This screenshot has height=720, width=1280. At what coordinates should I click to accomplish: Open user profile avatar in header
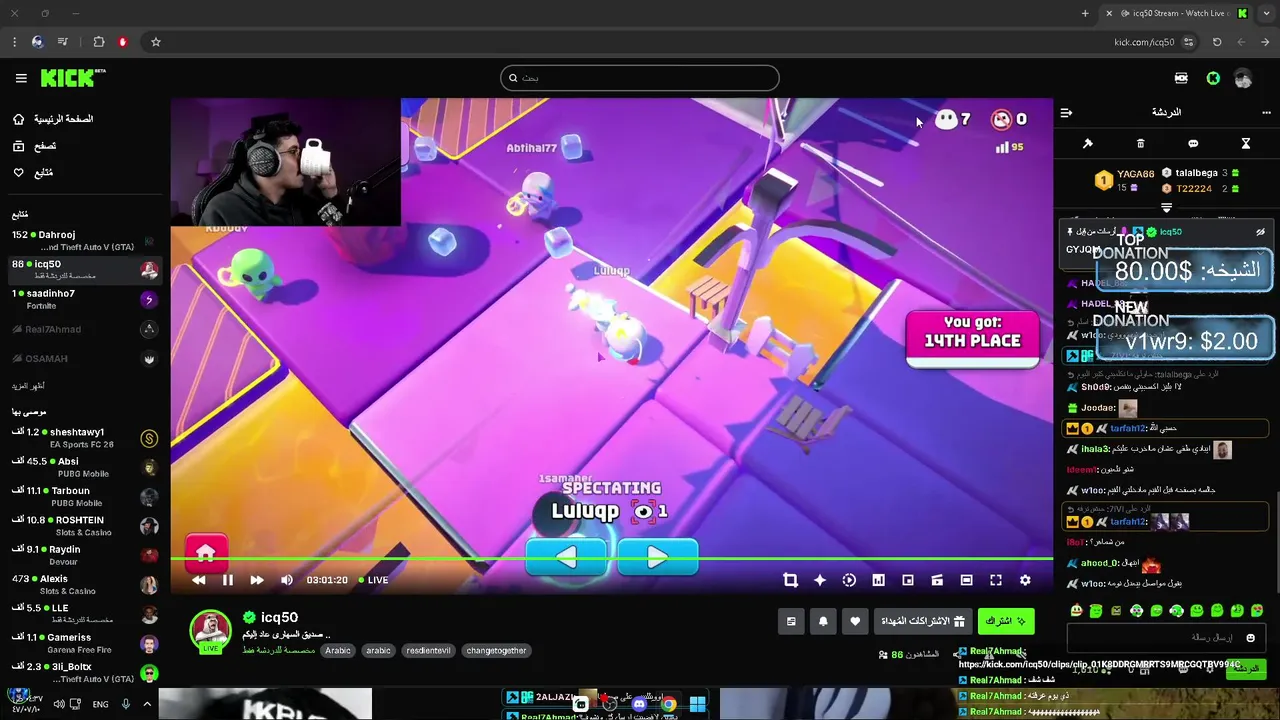[1243, 79]
